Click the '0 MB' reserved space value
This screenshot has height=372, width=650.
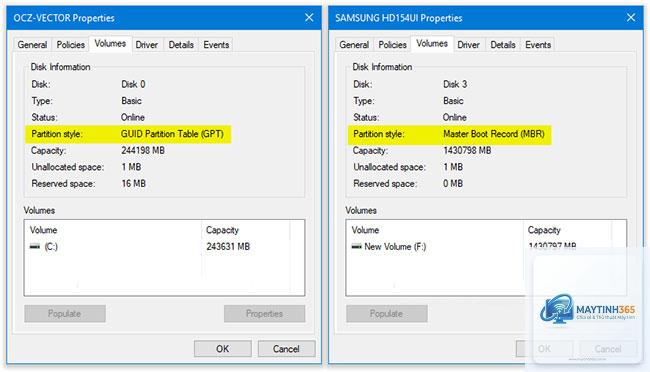pyautogui.click(x=453, y=183)
